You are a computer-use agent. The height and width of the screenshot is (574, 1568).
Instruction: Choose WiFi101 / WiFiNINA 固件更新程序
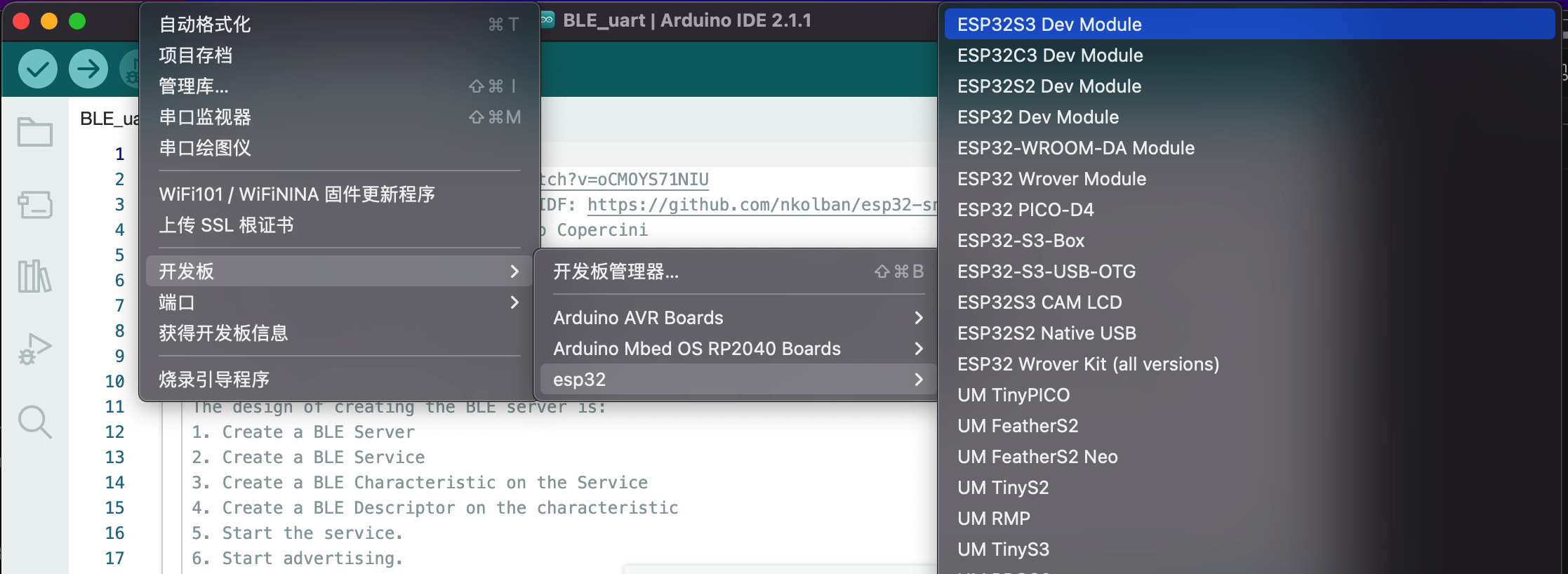tap(340, 194)
